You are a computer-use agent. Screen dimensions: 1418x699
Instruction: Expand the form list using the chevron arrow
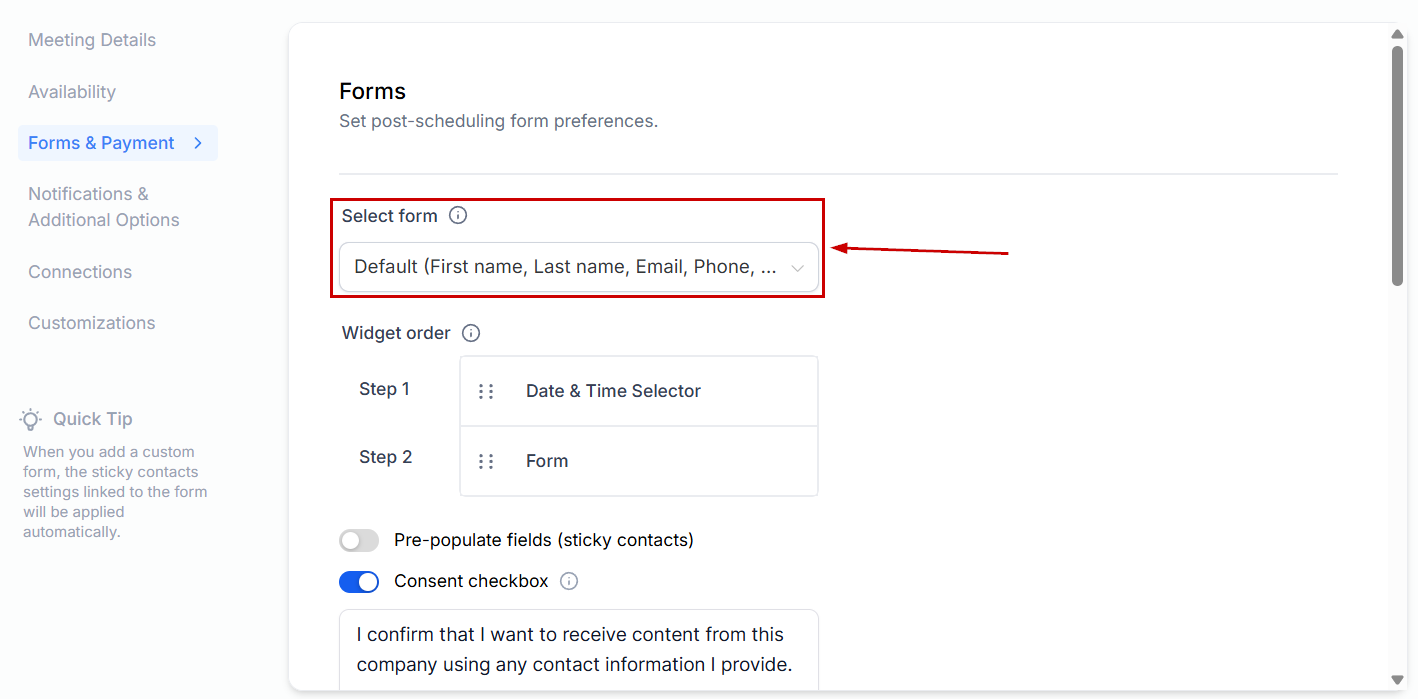[798, 268]
